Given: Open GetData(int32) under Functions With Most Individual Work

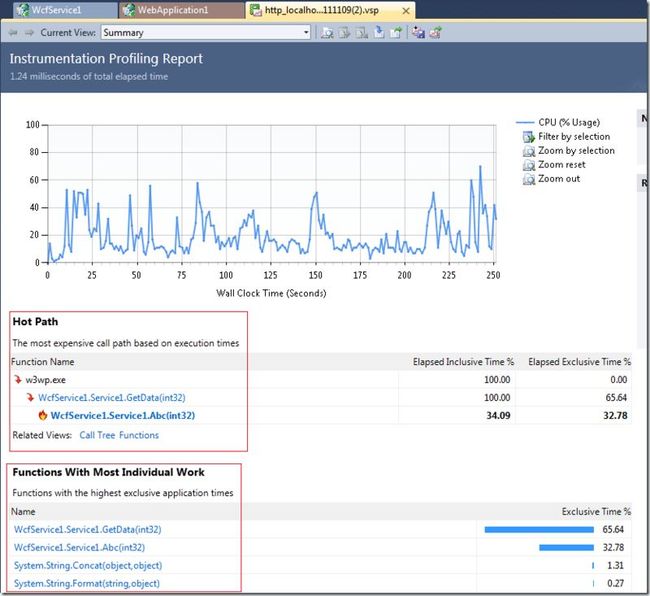Looking at the screenshot, I should coord(87,529).
